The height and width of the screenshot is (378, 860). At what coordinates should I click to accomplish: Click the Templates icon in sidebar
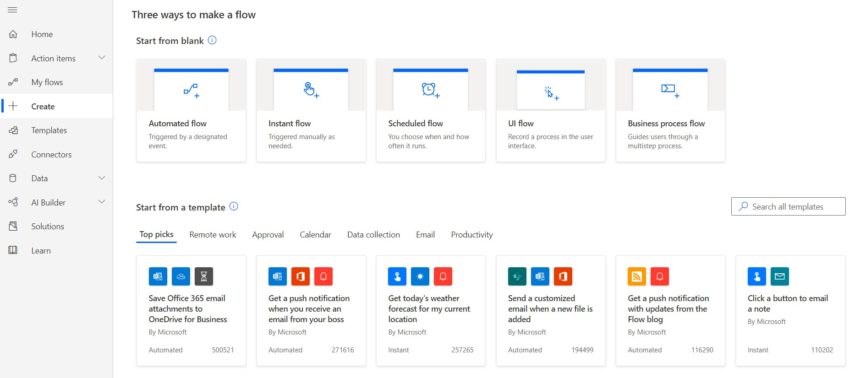point(13,131)
